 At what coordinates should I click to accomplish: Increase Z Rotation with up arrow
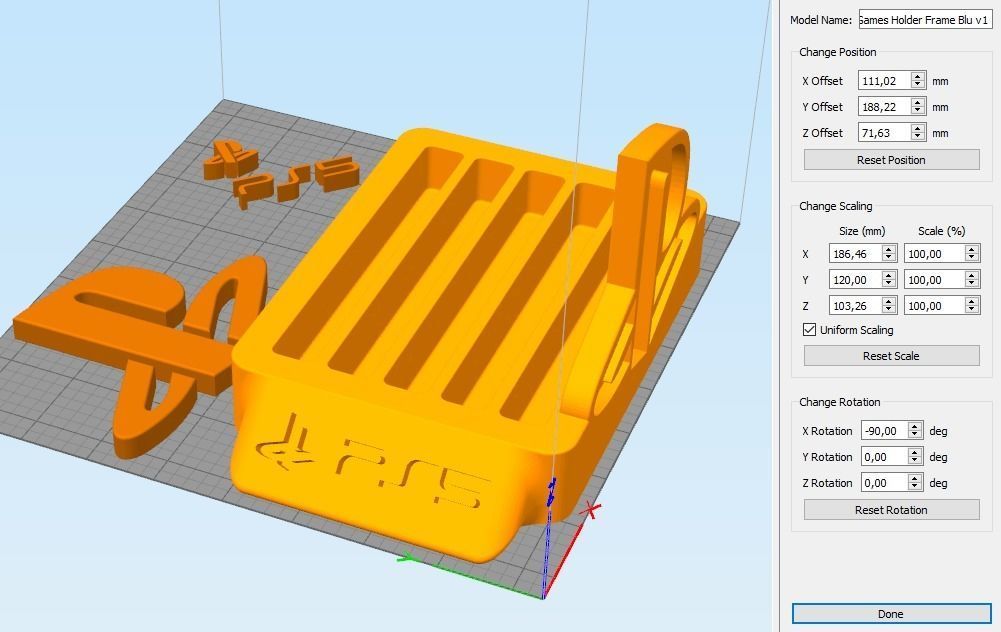915,479
